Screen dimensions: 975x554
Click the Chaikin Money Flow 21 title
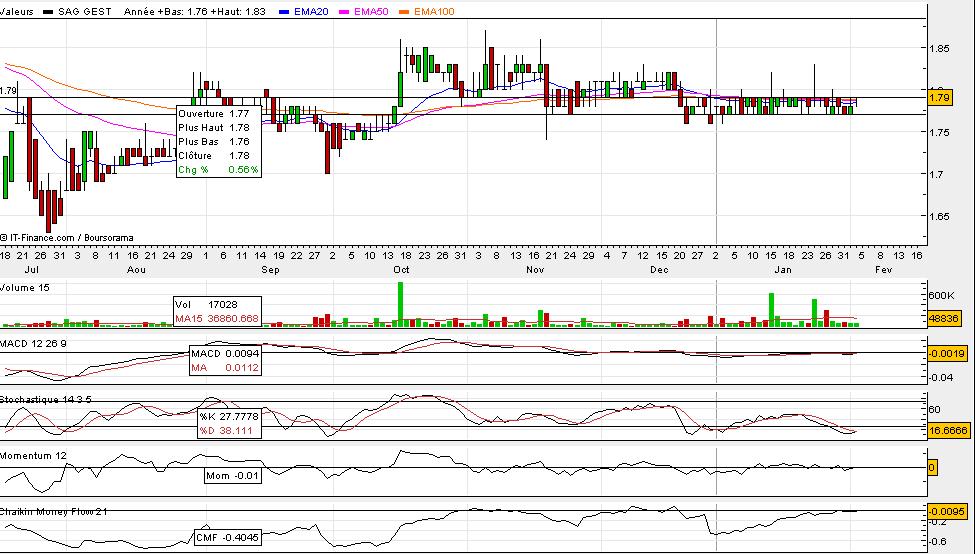click(x=50, y=512)
